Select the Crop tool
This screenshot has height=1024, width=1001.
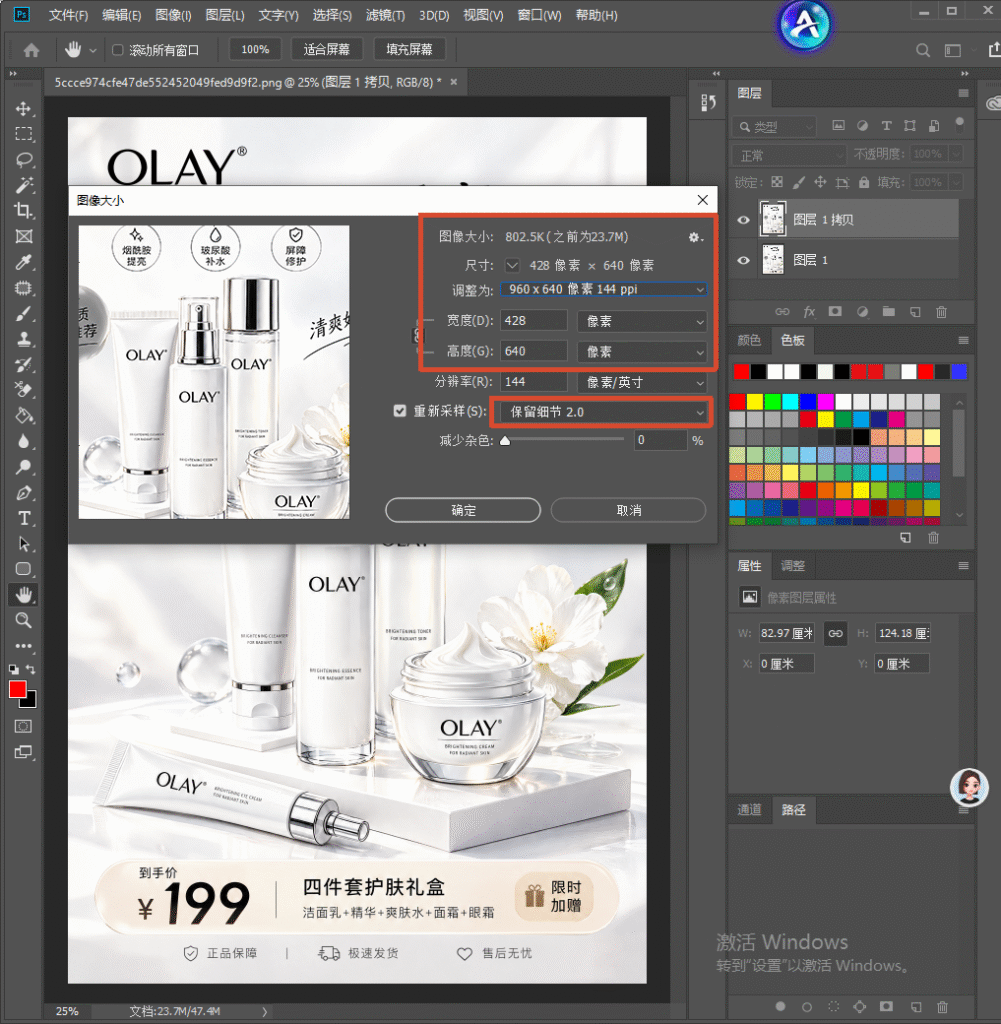24,210
